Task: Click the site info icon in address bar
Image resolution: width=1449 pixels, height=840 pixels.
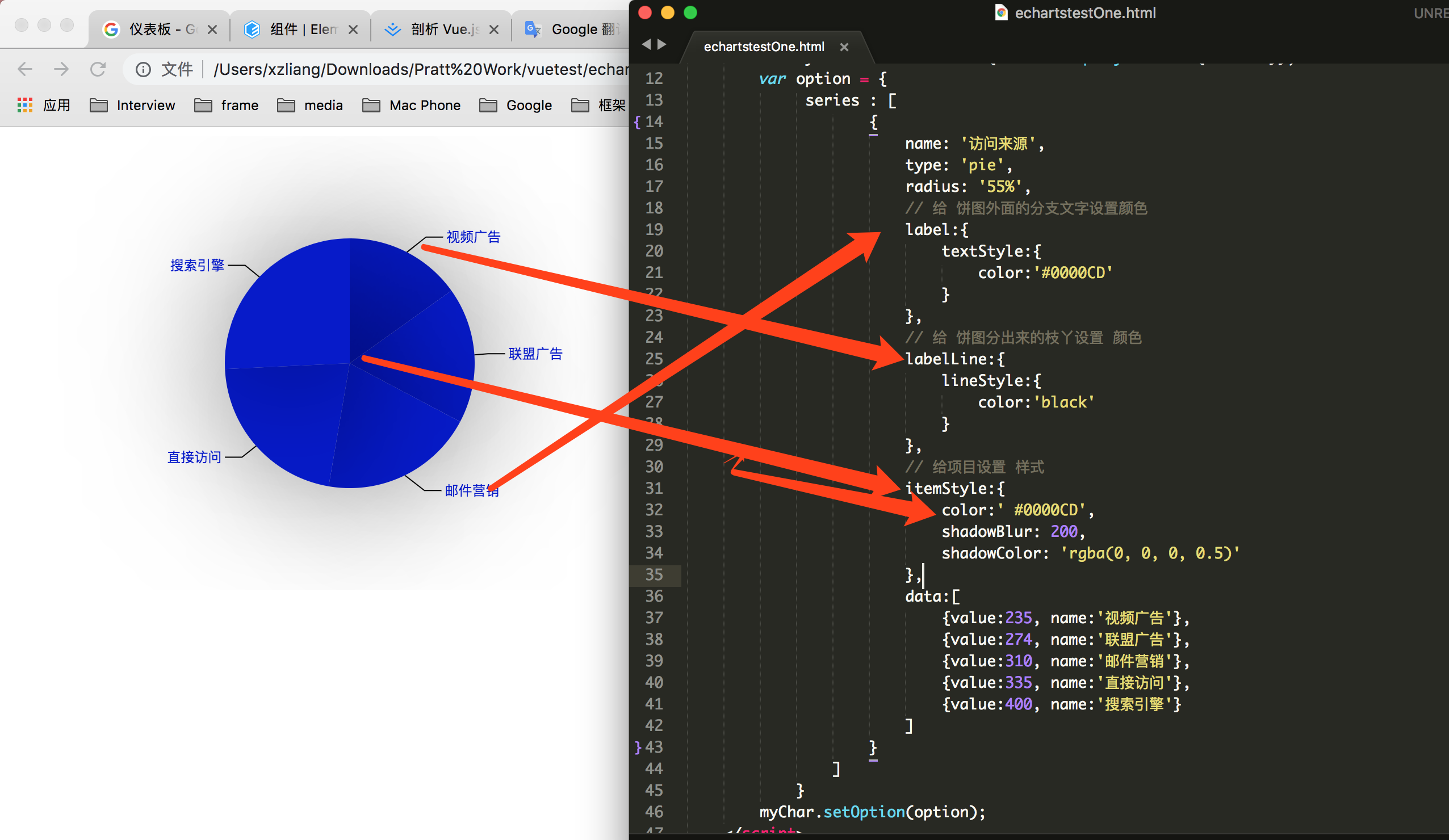Action: pyautogui.click(x=143, y=70)
